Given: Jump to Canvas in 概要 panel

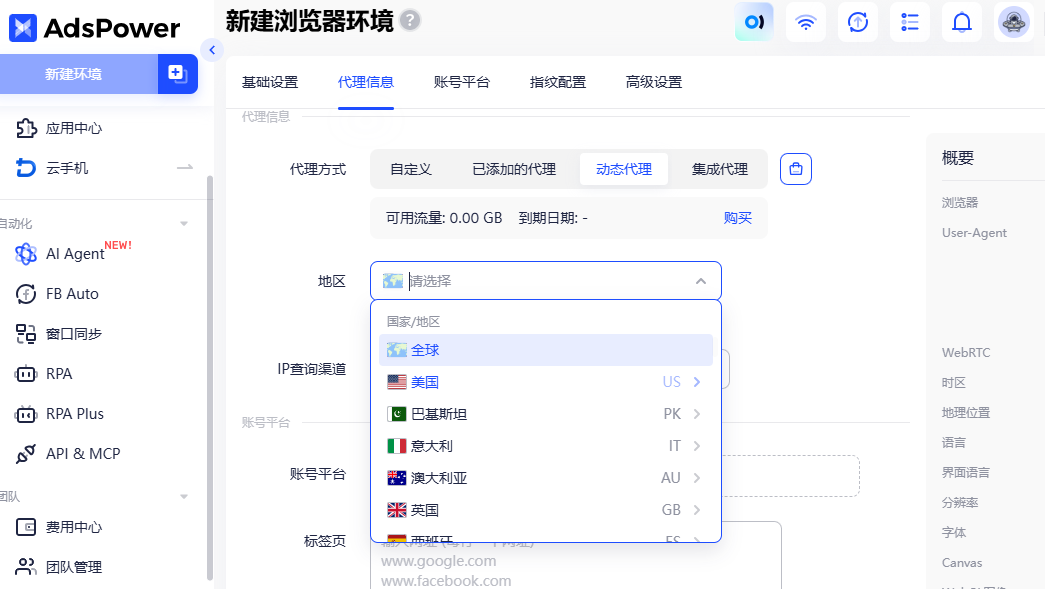Looking at the screenshot, I should 962,562.
